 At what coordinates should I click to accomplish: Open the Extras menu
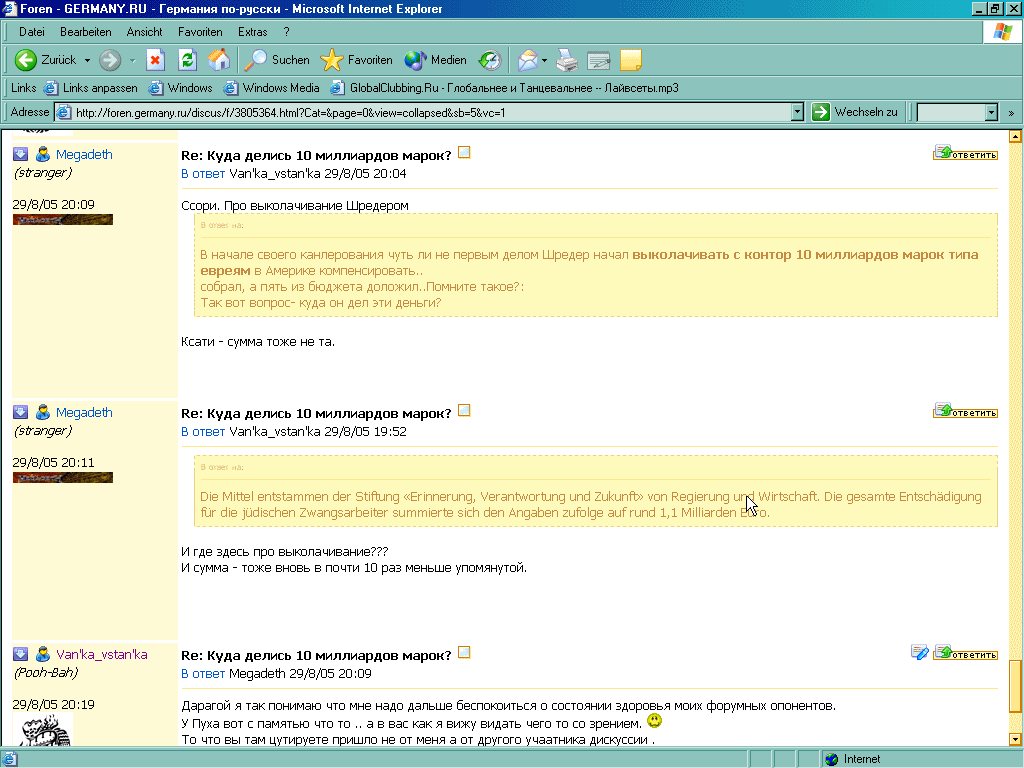pos(253,32)
